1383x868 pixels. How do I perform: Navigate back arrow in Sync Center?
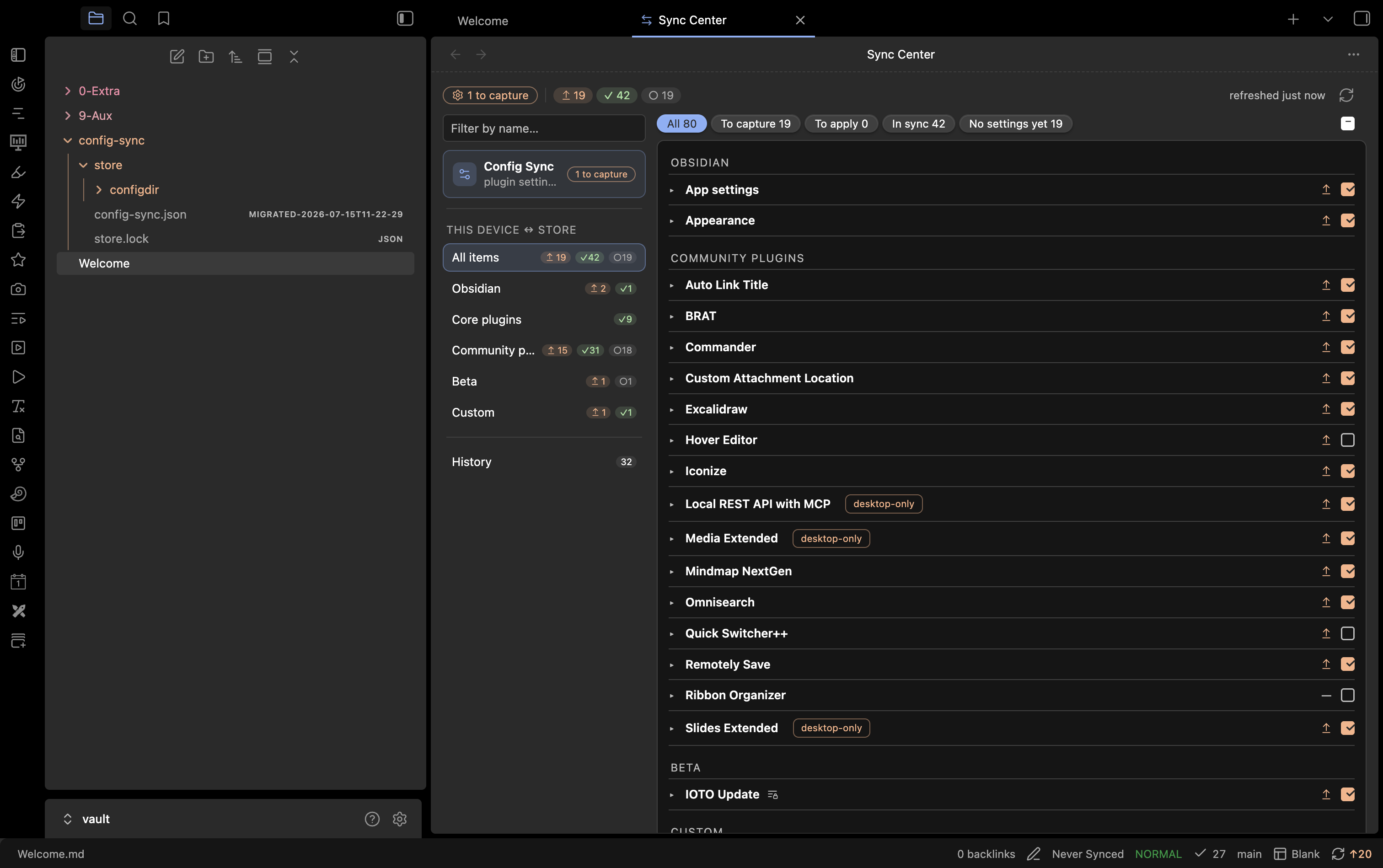click(455, 54)
